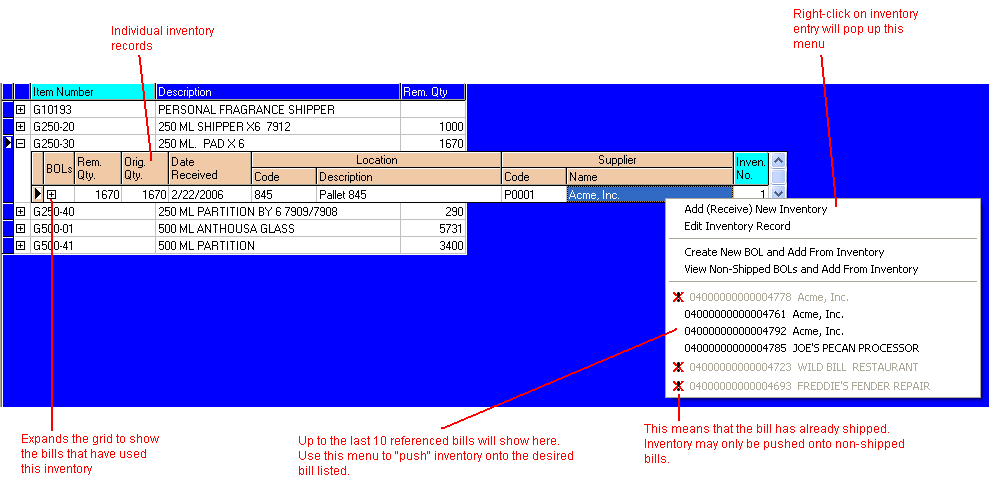This screenshot has width=989, height=502.
Task: Collapse the expanded G250-30 row
Action: click(x=21, y=144)
